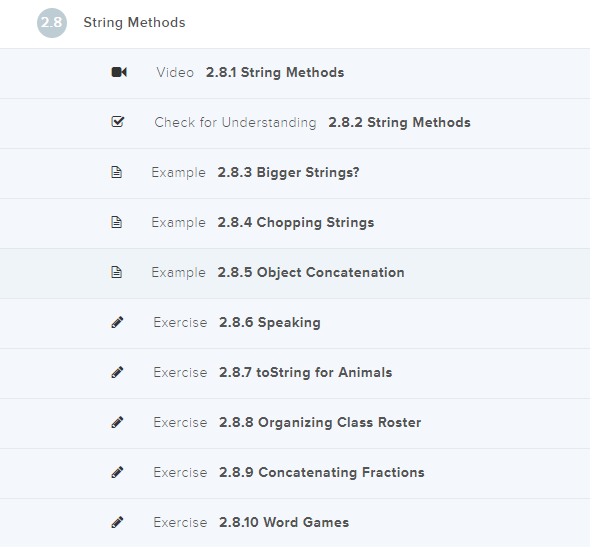
Task: Click the pencil icon beside Concatenating Fractions
Action: pos(117,473)
